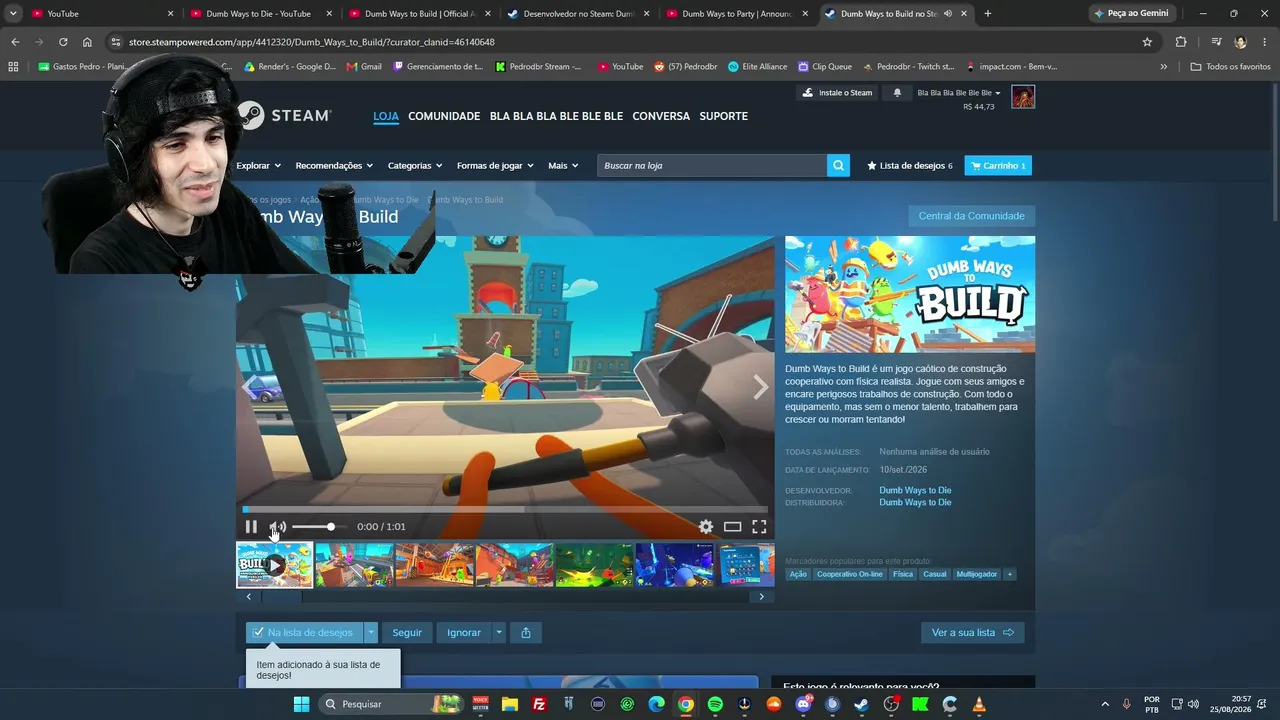Open Central da Comunidade
This screenshot has width=1280, height=720.
click(x=971, y=216)
